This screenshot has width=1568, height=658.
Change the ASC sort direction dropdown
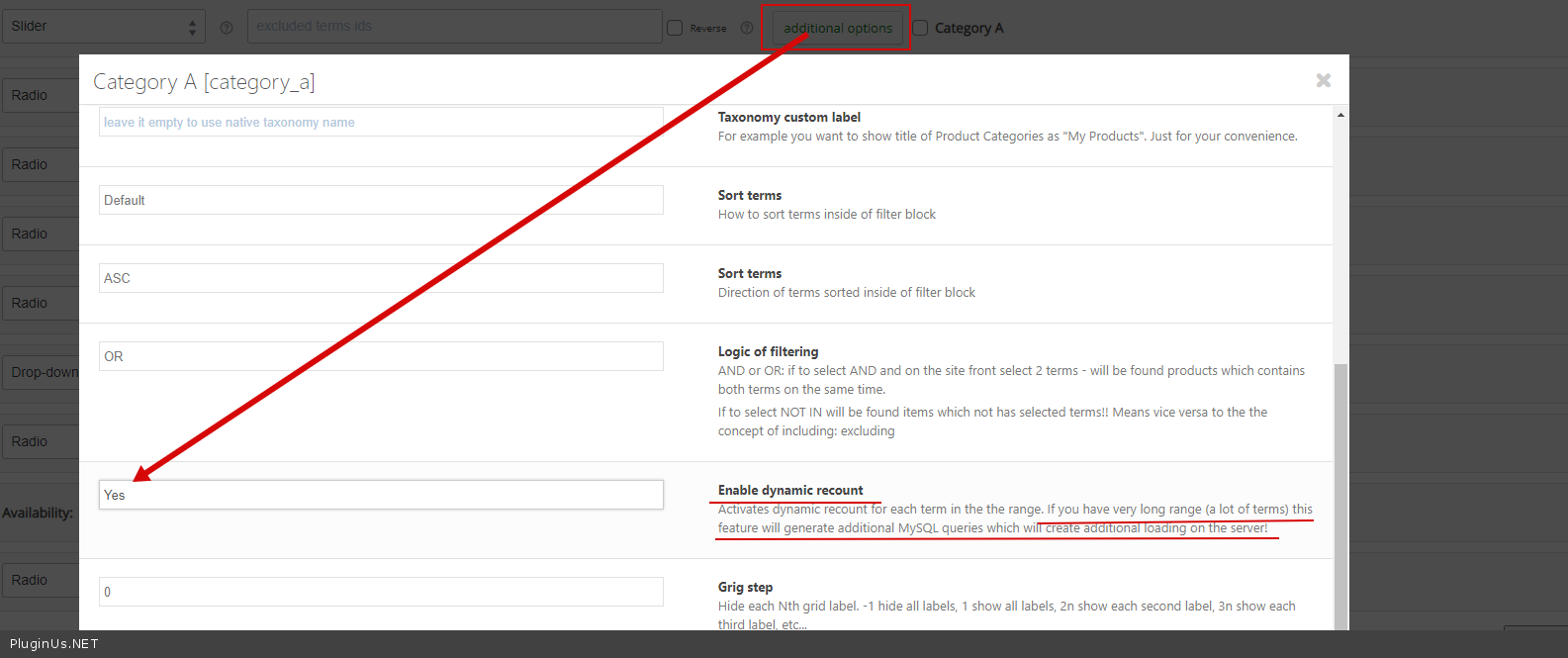click(381, 278)
